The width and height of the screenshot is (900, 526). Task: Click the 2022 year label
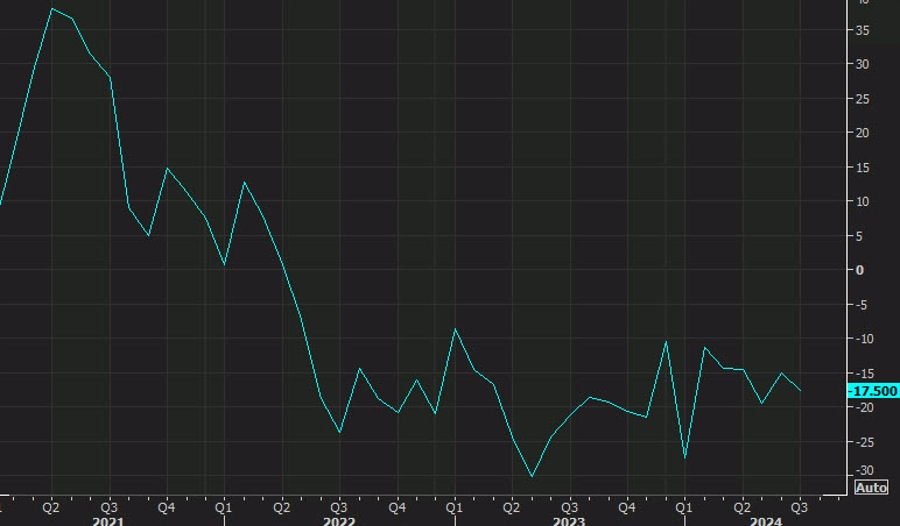[x=339, y=521]
